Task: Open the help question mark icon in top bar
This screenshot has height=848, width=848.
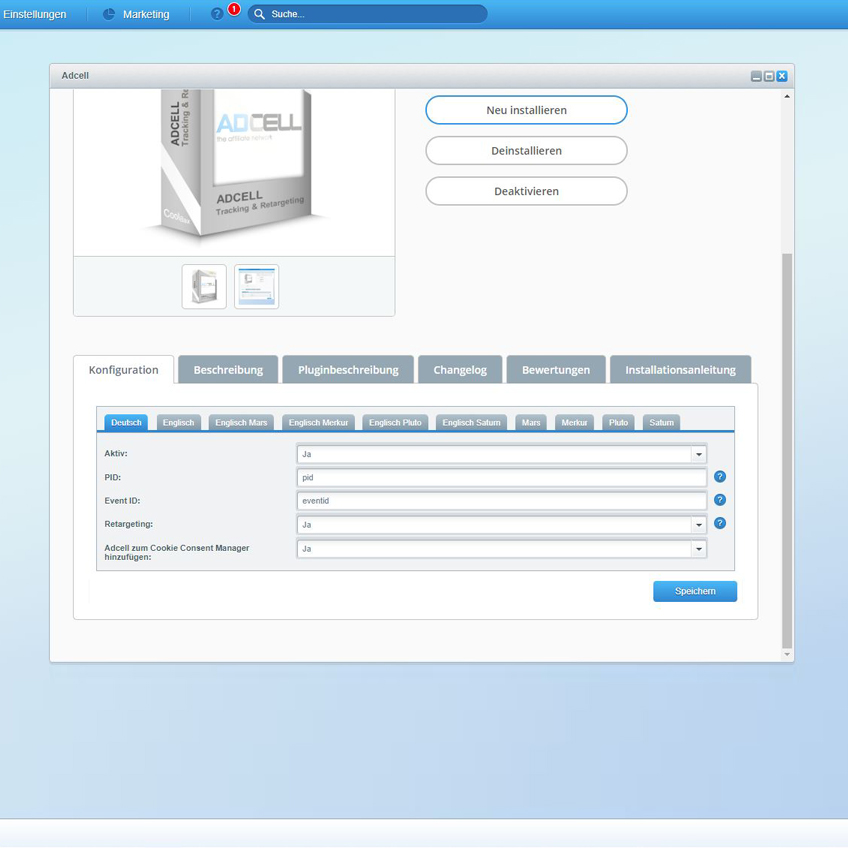Action: click(217, 14)
